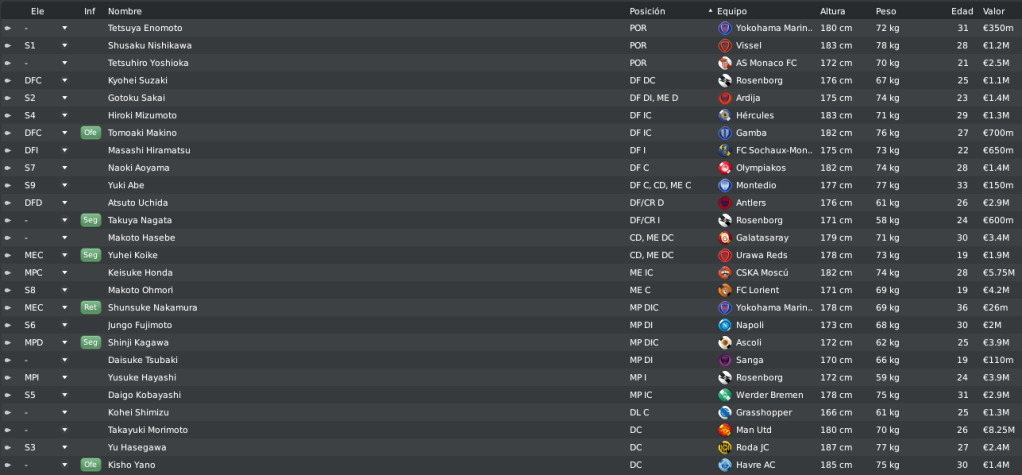Click the Man Utd club badge icon
This screenshot has height=475, width=1022.
724,430
